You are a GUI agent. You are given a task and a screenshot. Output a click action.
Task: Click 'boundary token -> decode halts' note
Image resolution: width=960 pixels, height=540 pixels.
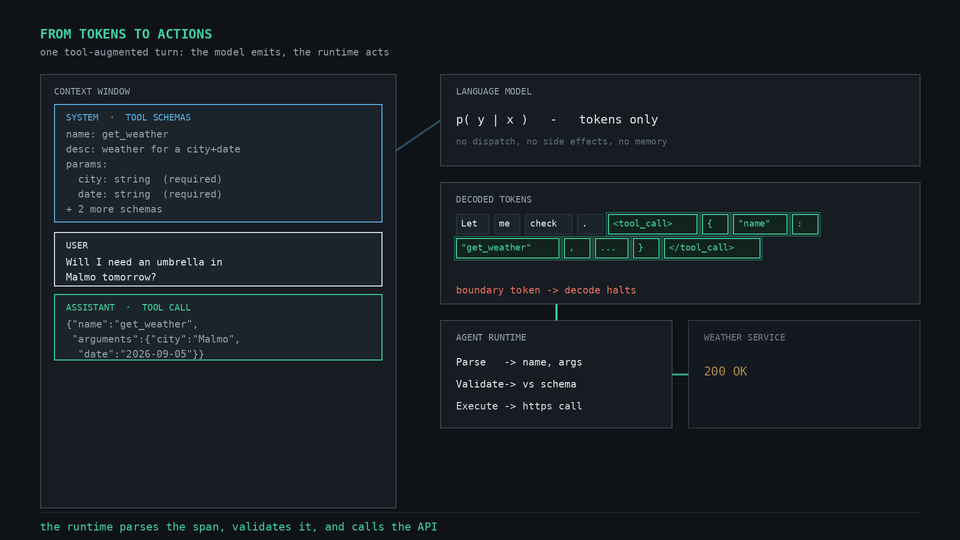pyautogui.click(x=546, y=290)
